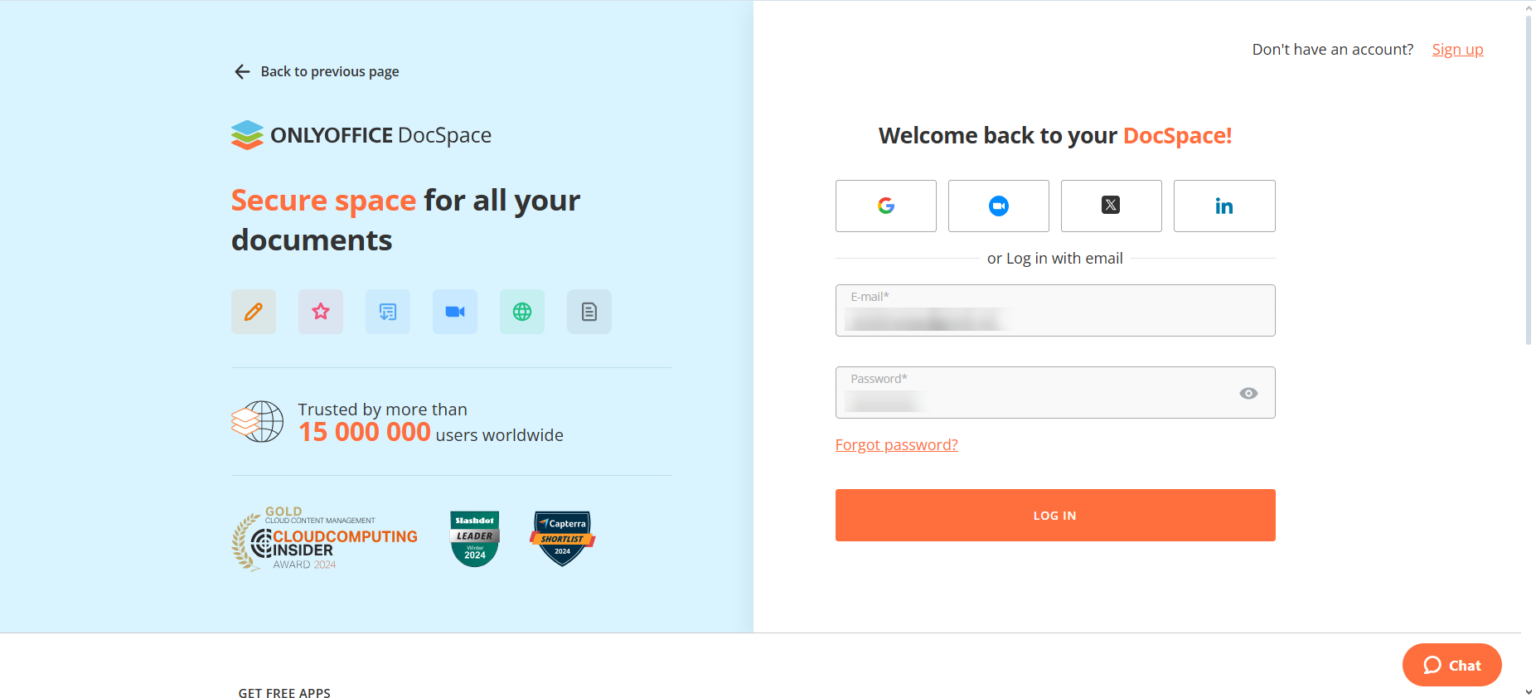
Task: Select the GET FREE APPS link
Action: click(284, 691)
